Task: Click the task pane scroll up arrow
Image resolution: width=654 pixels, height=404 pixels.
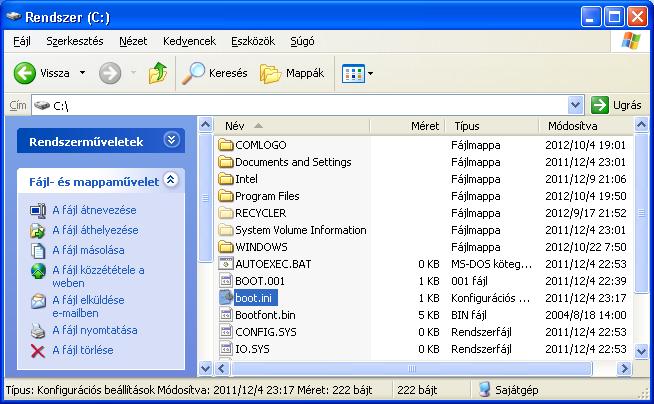Action: 205,125
